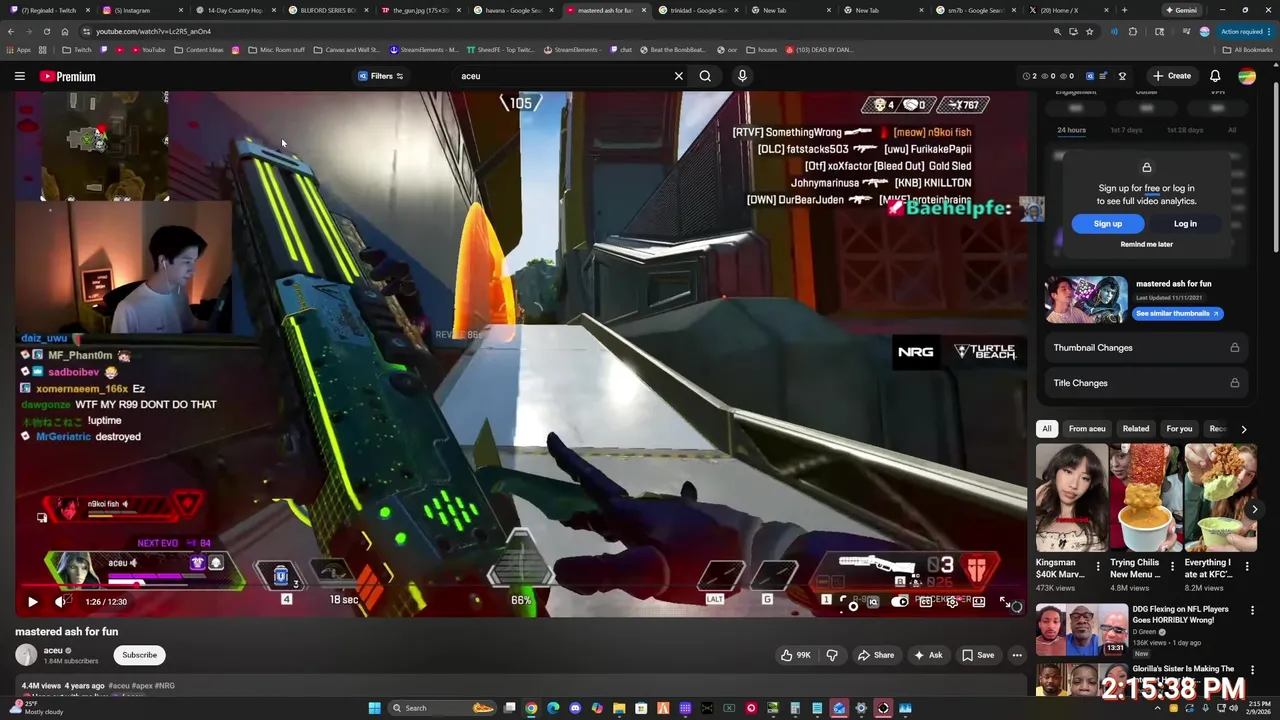Advance the Shorts shelf with arrow

click(x=1255, y=509)
